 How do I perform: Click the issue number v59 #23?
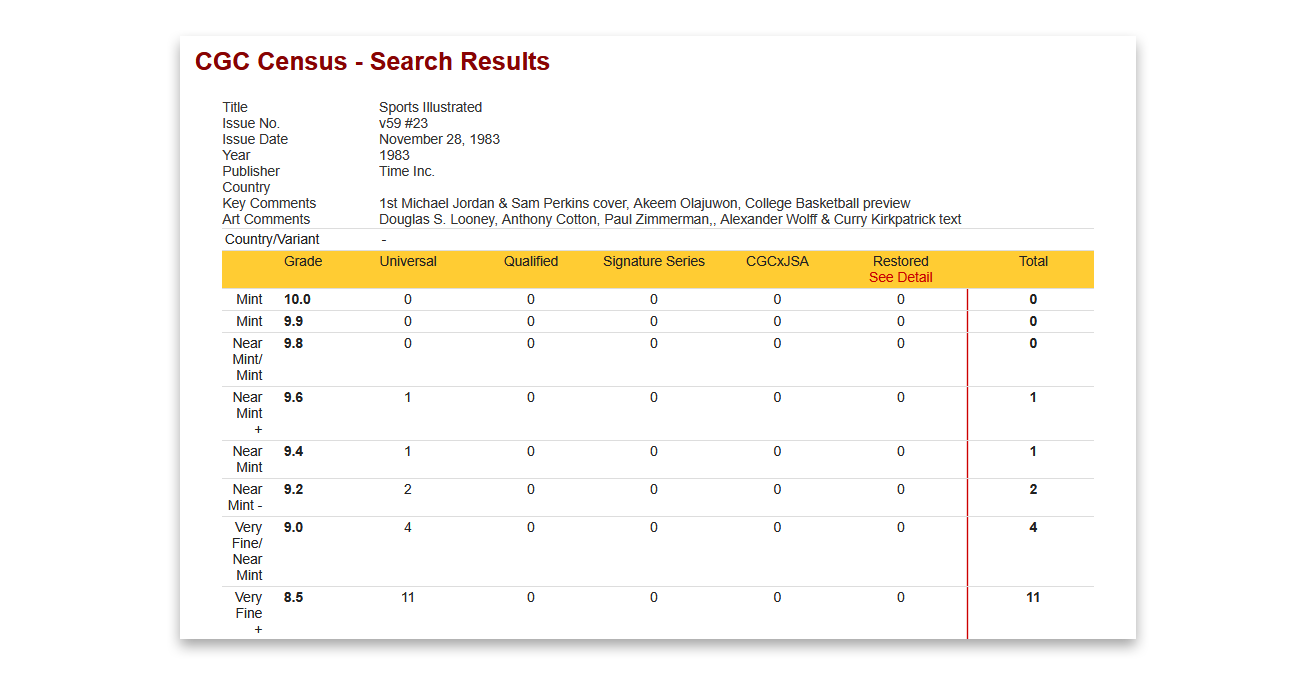click(x=403, y=123)
